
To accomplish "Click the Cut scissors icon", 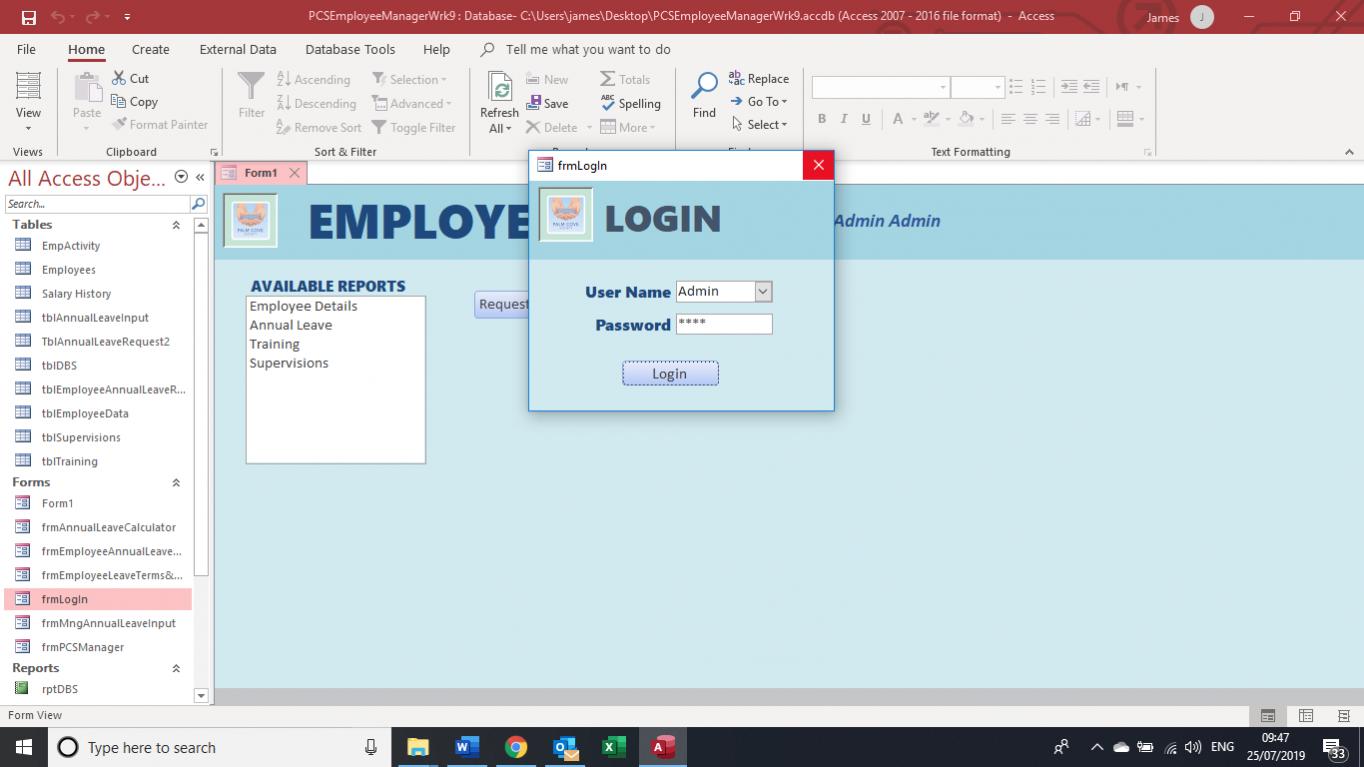I will (119, 78).
